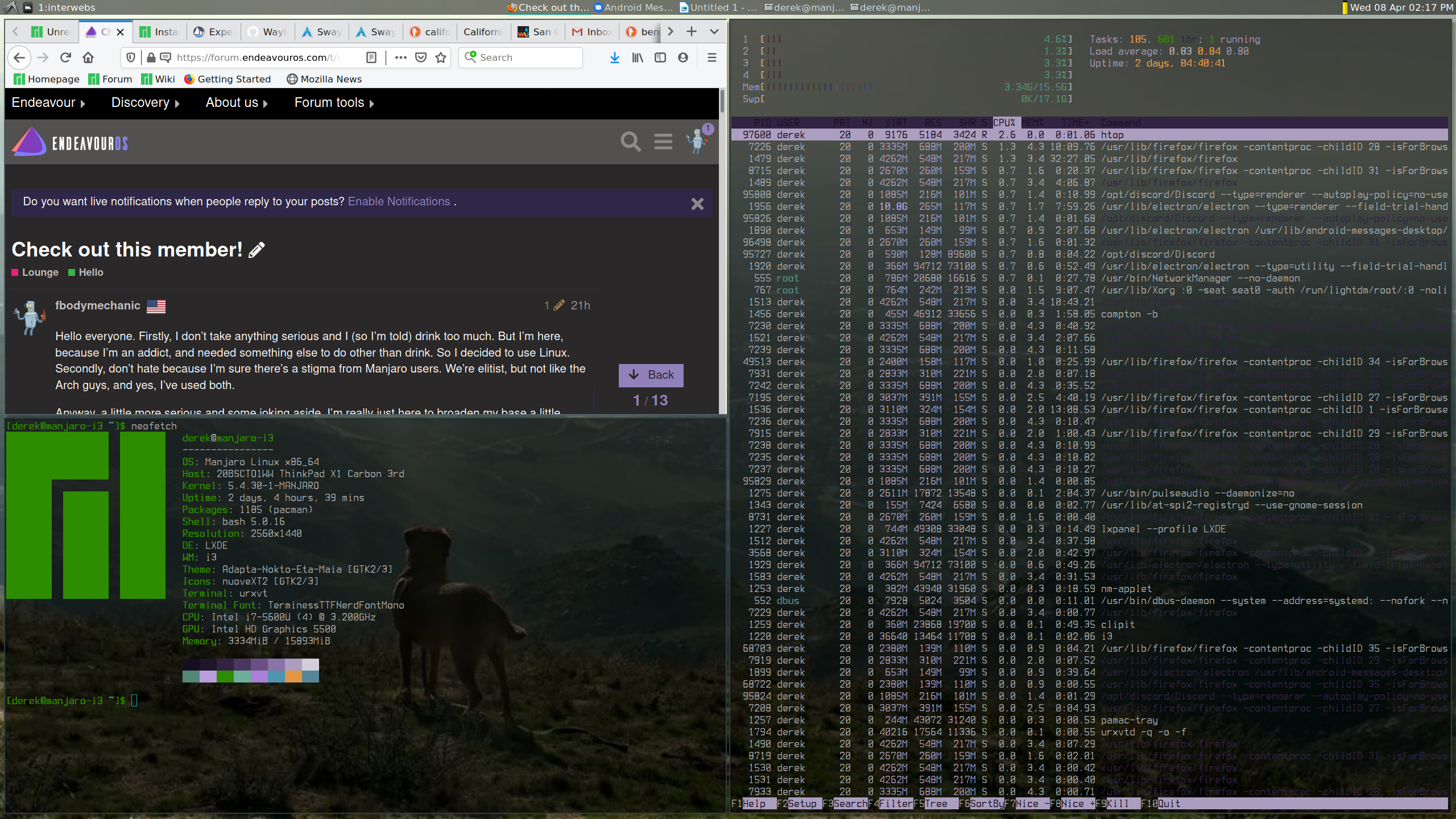The image size is (1456, 819).
Task: Click the Firefox page vertical scrollbar
Action: [722, 101]
